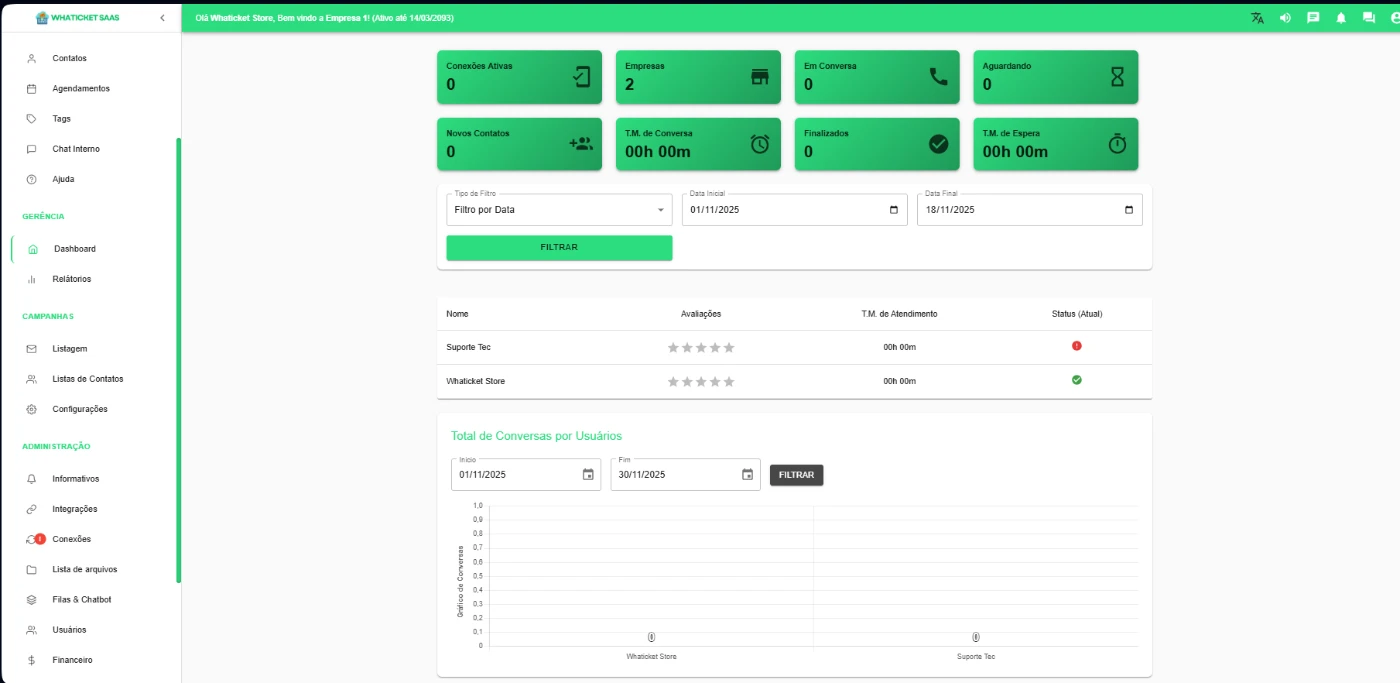
Task: Go to Relatórios in the sidebar
Action: tap(71, 279)
